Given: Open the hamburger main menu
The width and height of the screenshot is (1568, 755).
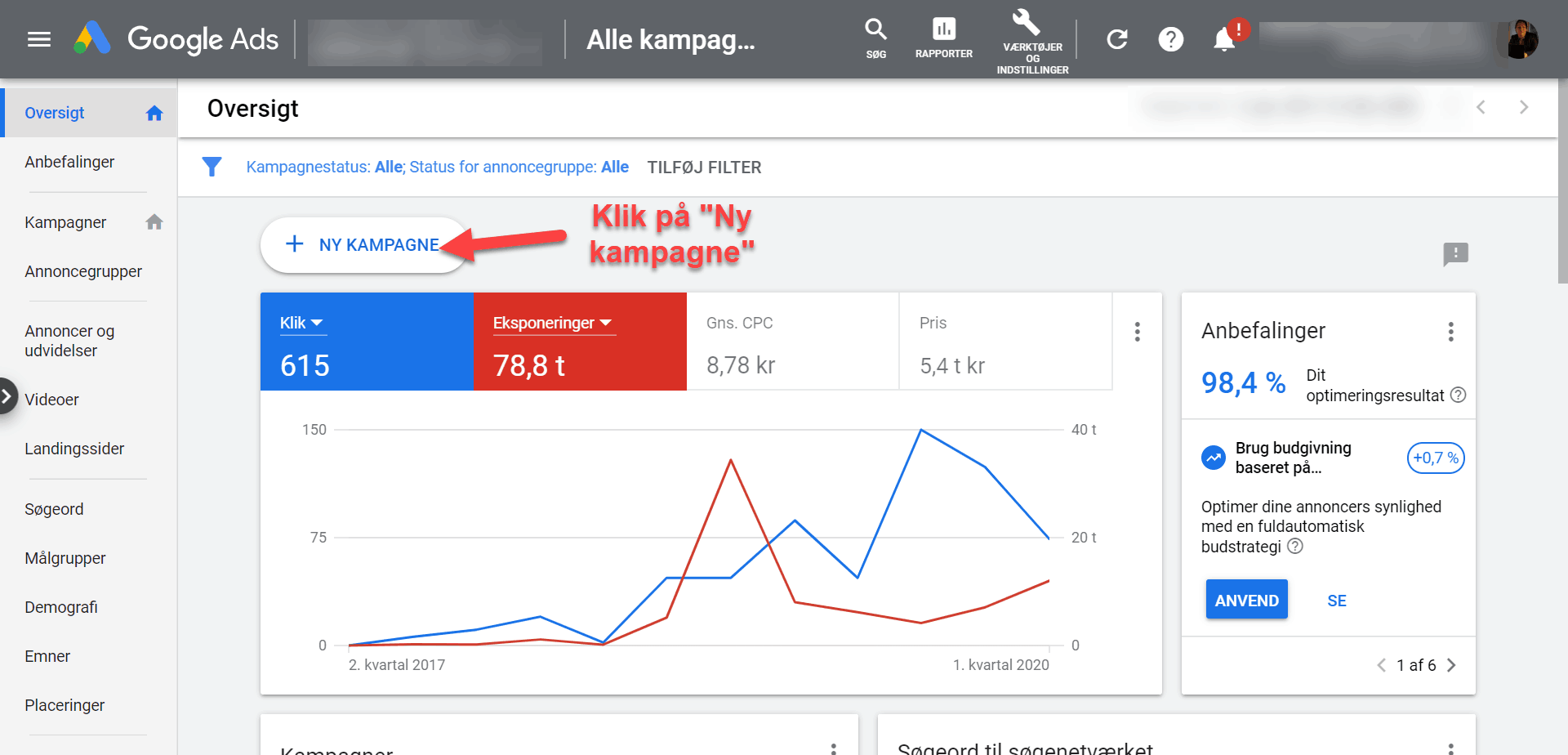Looking at the screenshot, I should click(x=39, y=39).
